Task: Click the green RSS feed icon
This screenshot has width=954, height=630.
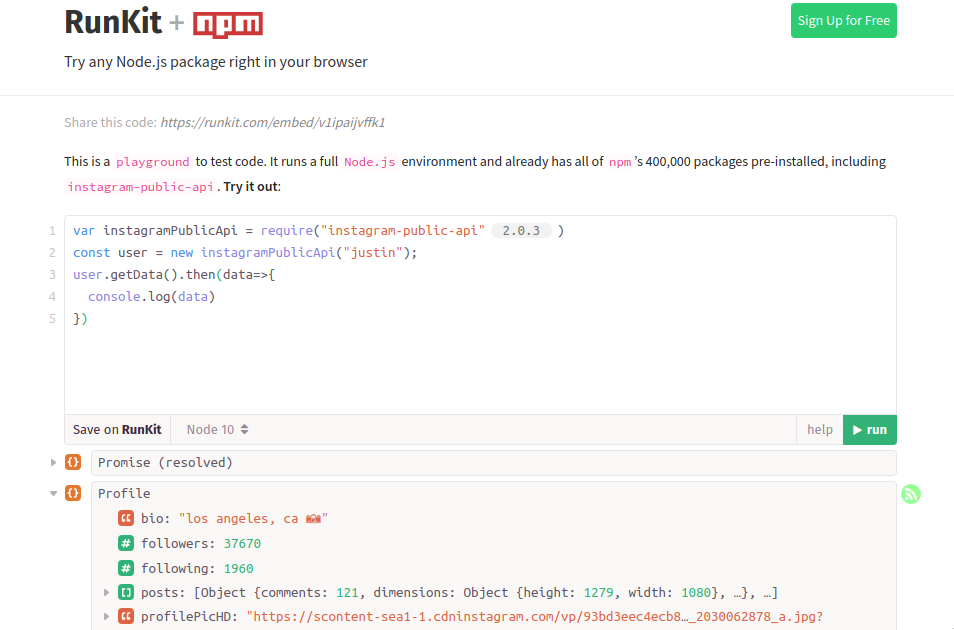Action: (911, 494)
